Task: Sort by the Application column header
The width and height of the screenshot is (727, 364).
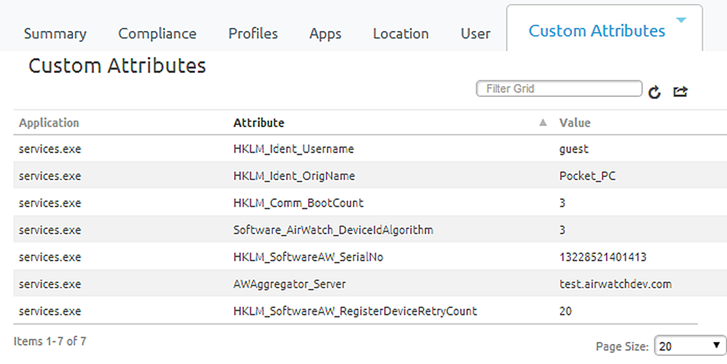Action: coord(49,123)
